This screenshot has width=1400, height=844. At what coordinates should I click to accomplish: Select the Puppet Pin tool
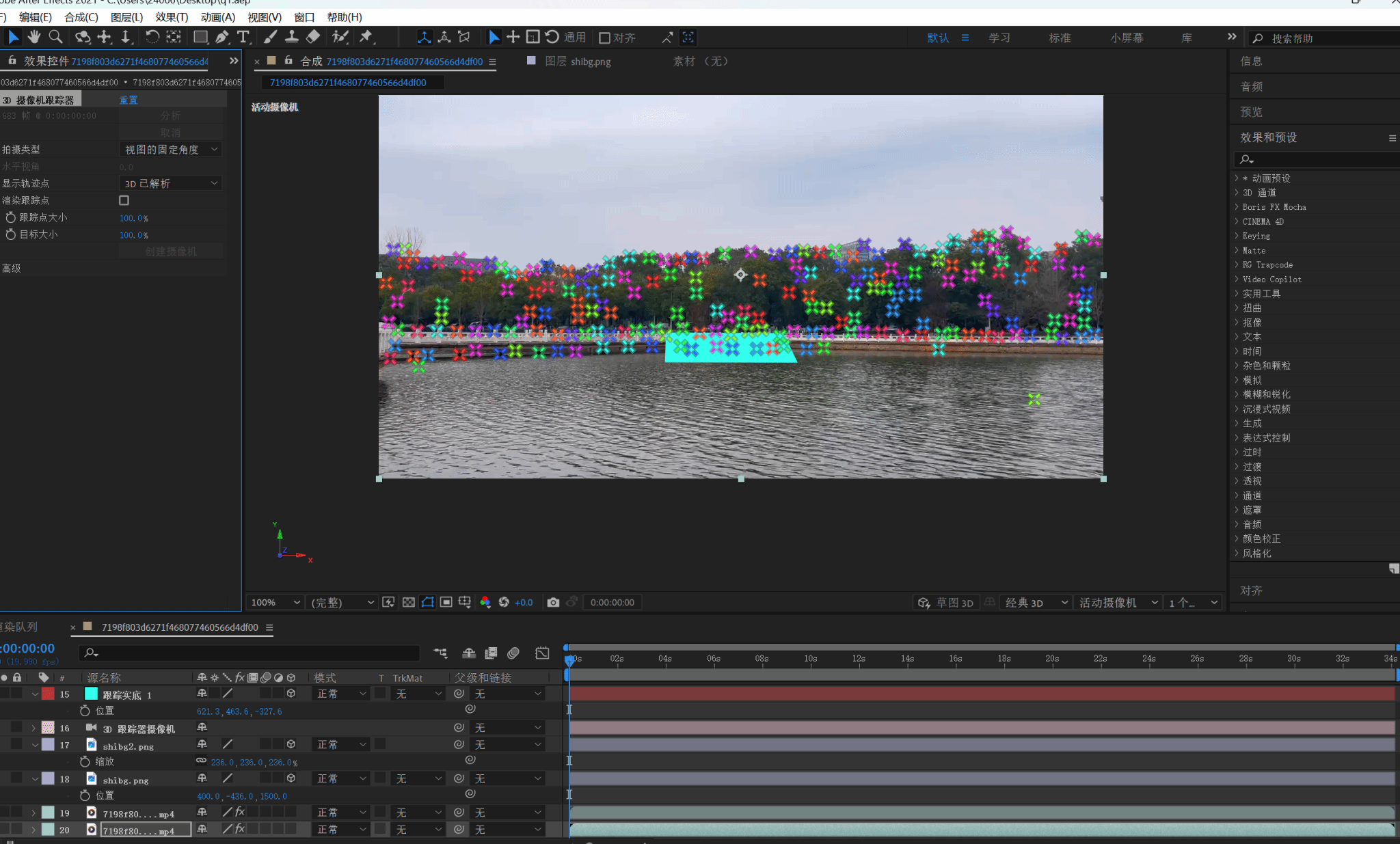tap(366, 37)
